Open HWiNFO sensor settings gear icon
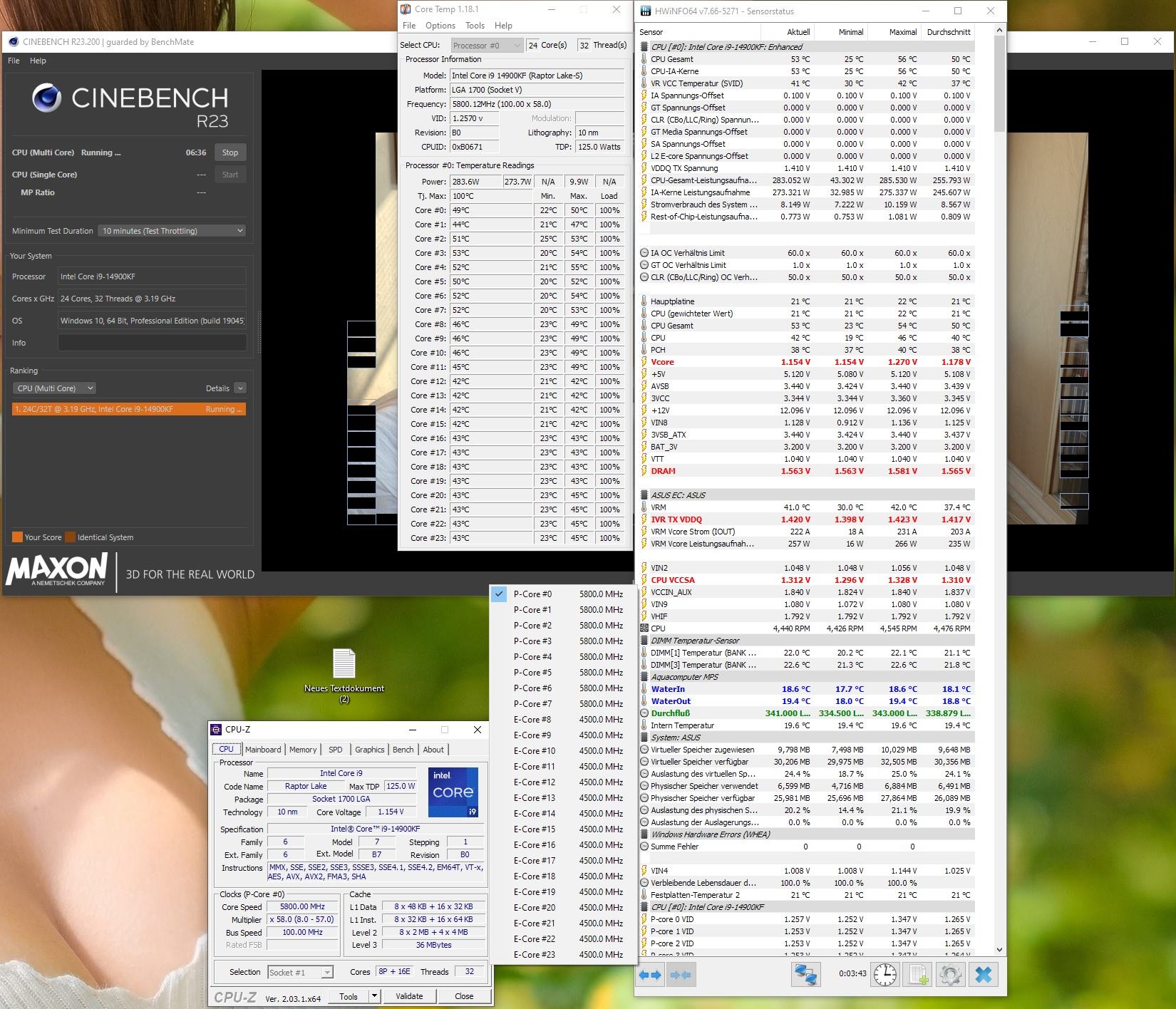The image size is (1176, 1009). tap(951, 975)
